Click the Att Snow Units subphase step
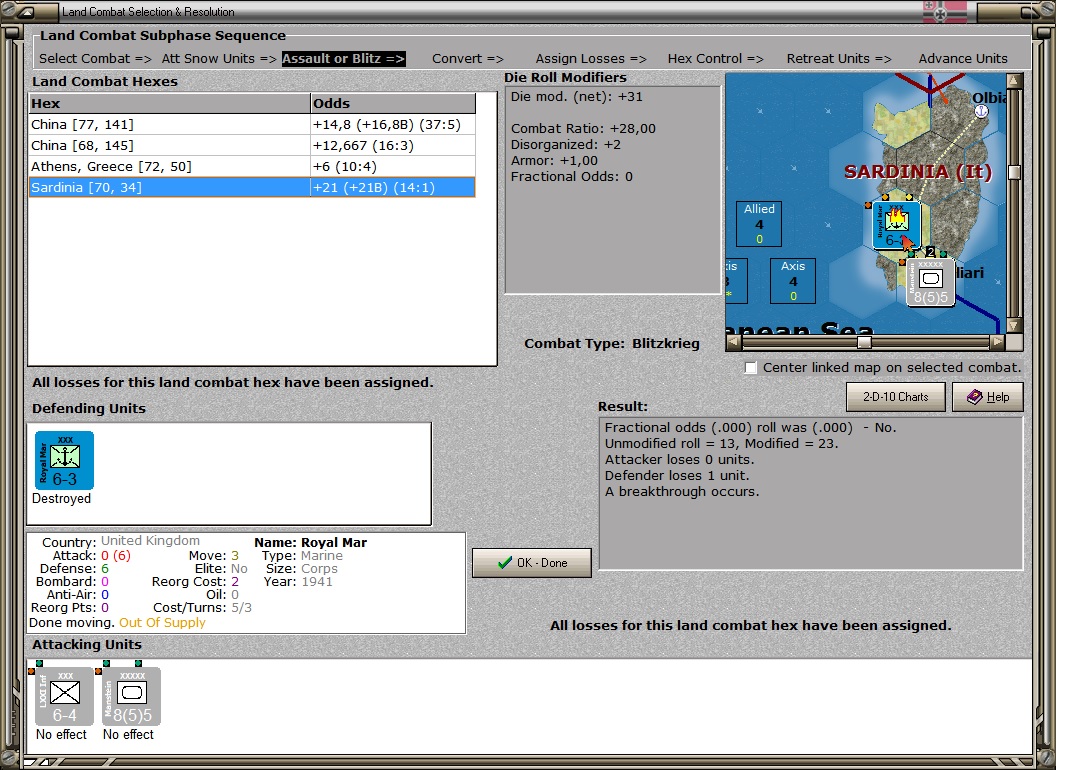Viewport: 1081px width, 770px height. (x=219, y=59)
